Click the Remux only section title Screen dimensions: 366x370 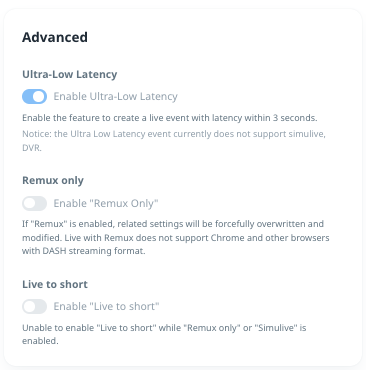(53, 181)
